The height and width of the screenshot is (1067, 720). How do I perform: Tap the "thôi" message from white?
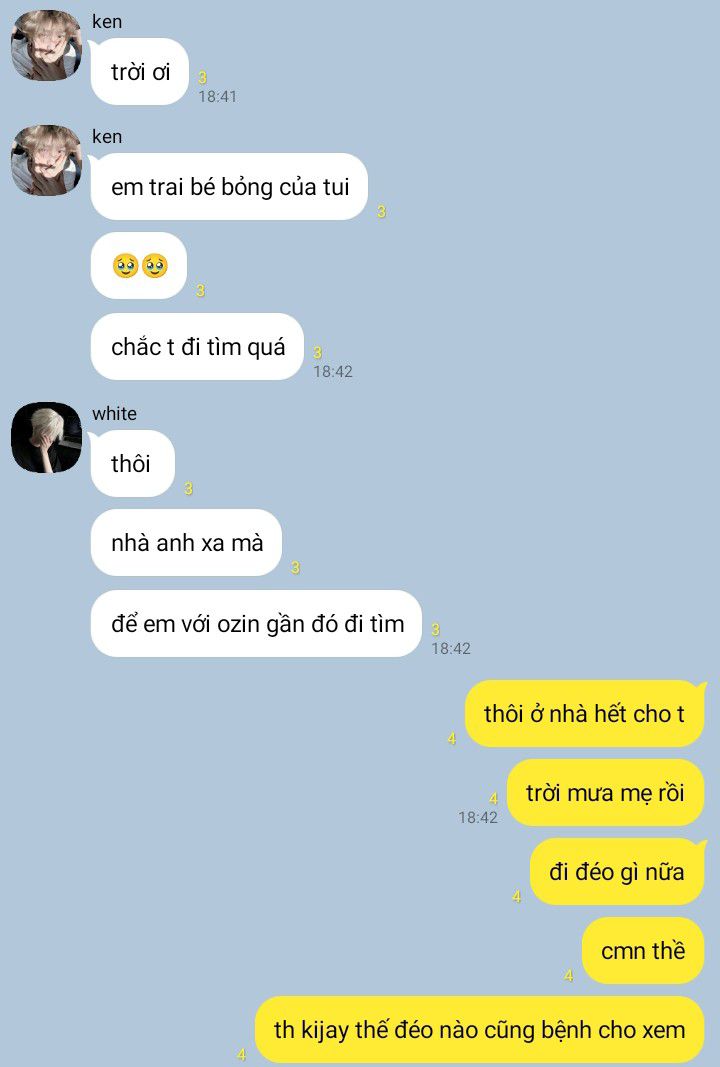click(133, 464)
